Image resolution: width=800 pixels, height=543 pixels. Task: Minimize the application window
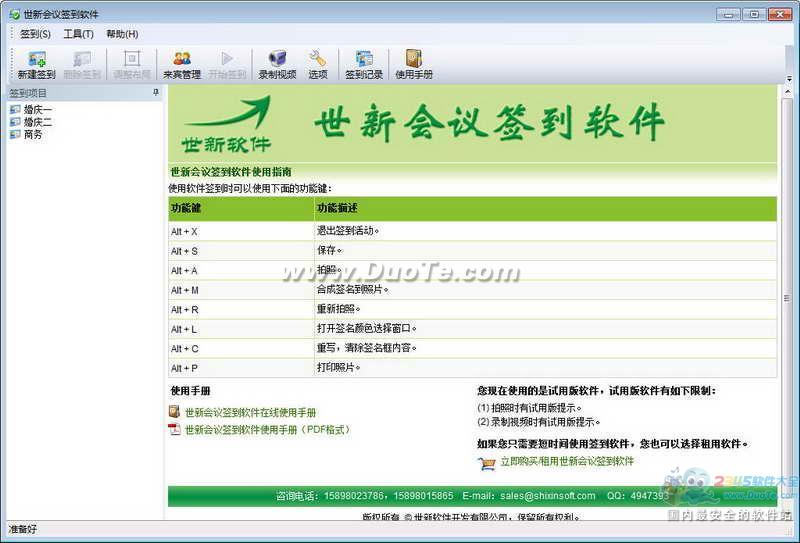pos(728,14)
